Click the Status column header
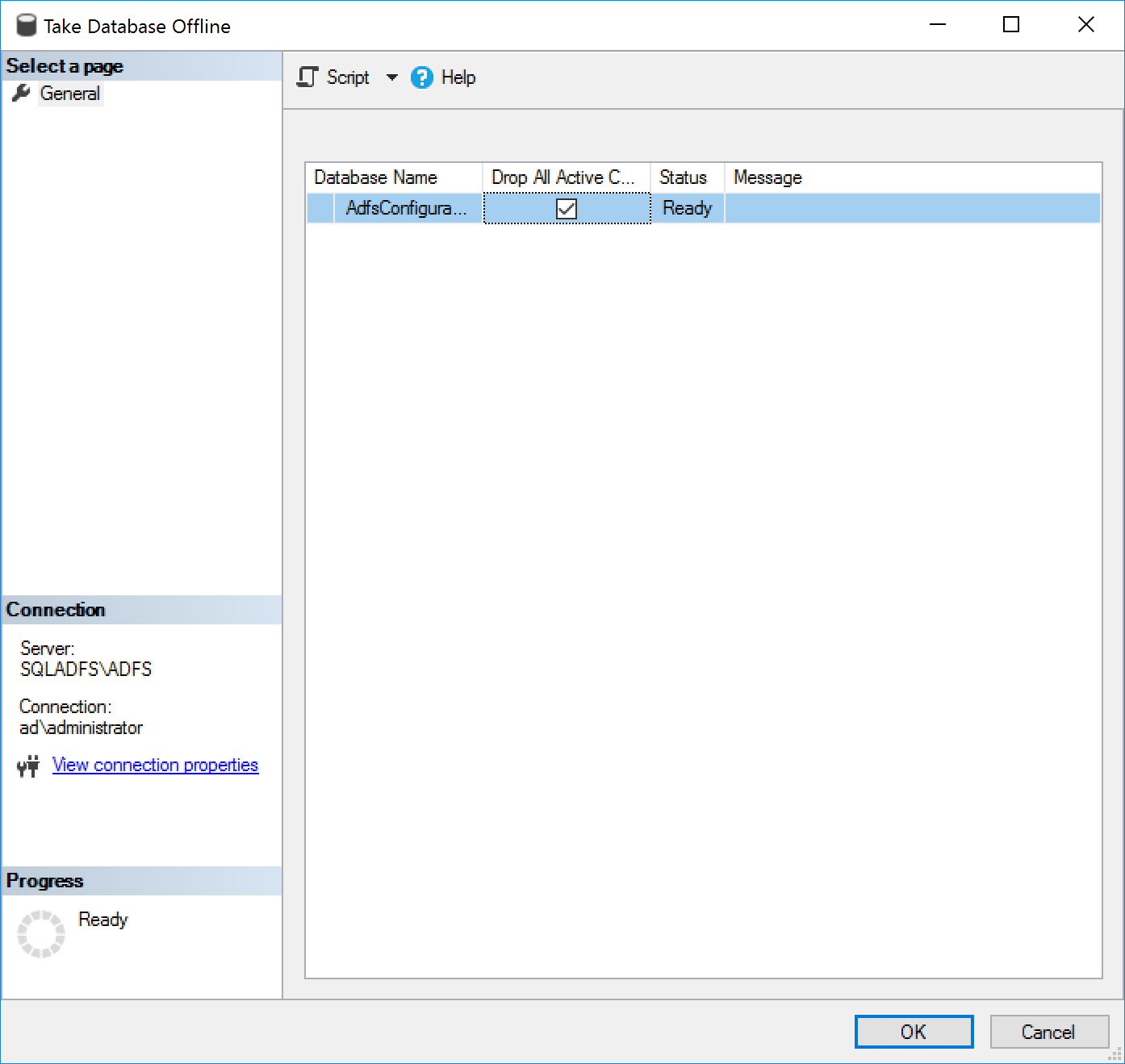Image resolution: width=1125 pixels, height=1064 pixels. [688, 177]
